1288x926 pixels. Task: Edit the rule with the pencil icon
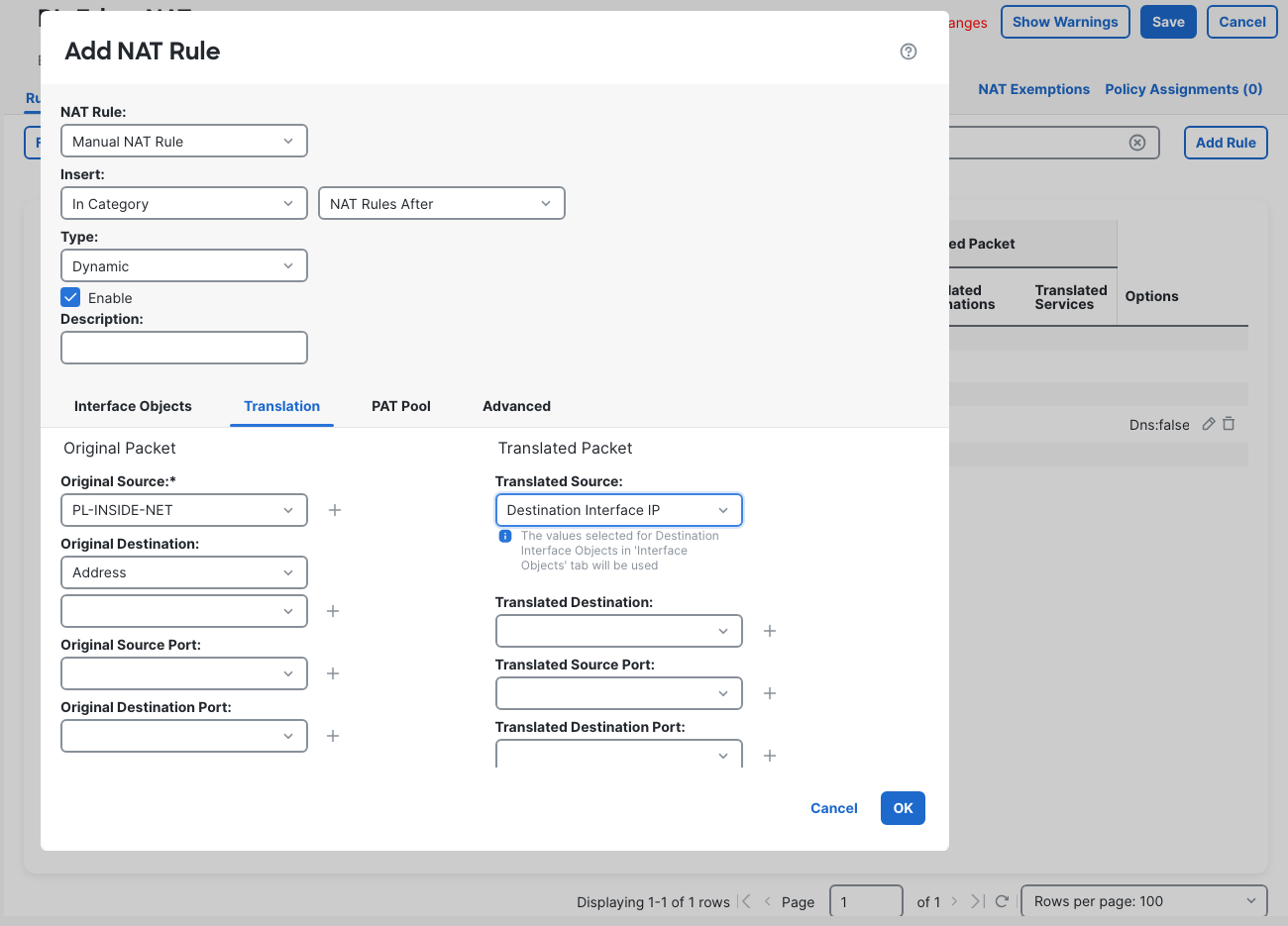click(1209, 424)
